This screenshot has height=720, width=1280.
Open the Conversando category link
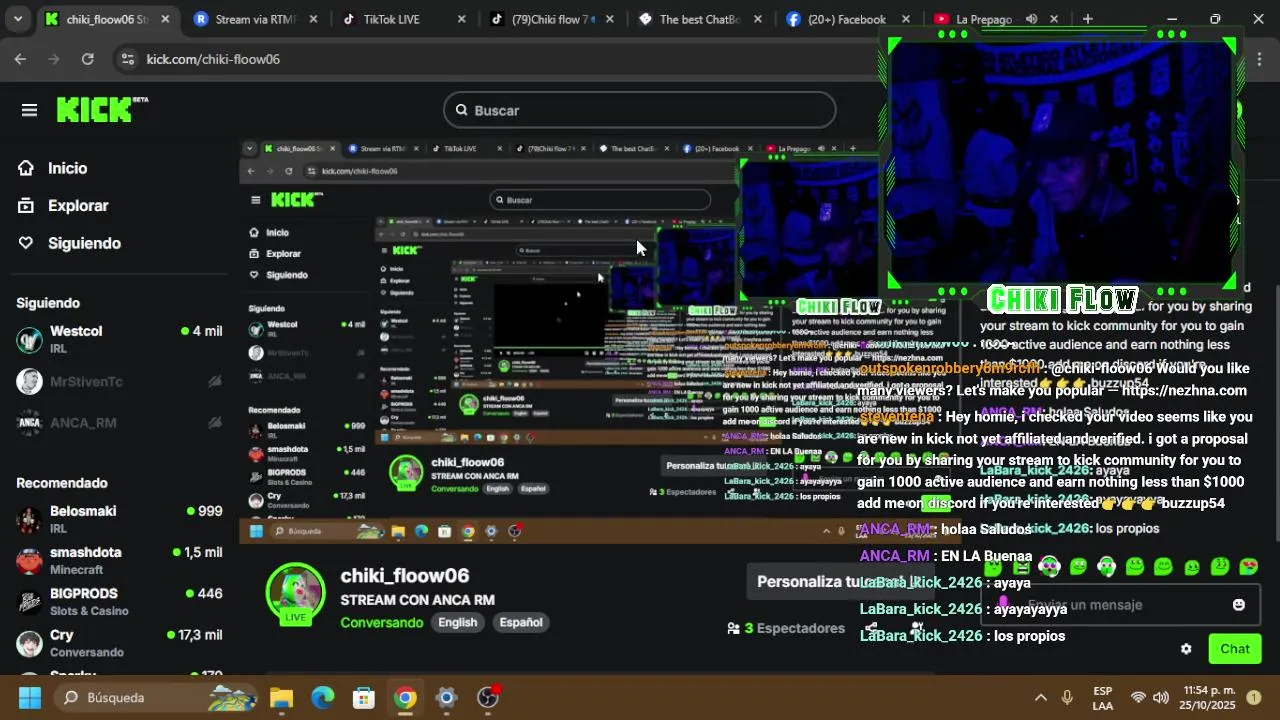coord(382,622)
